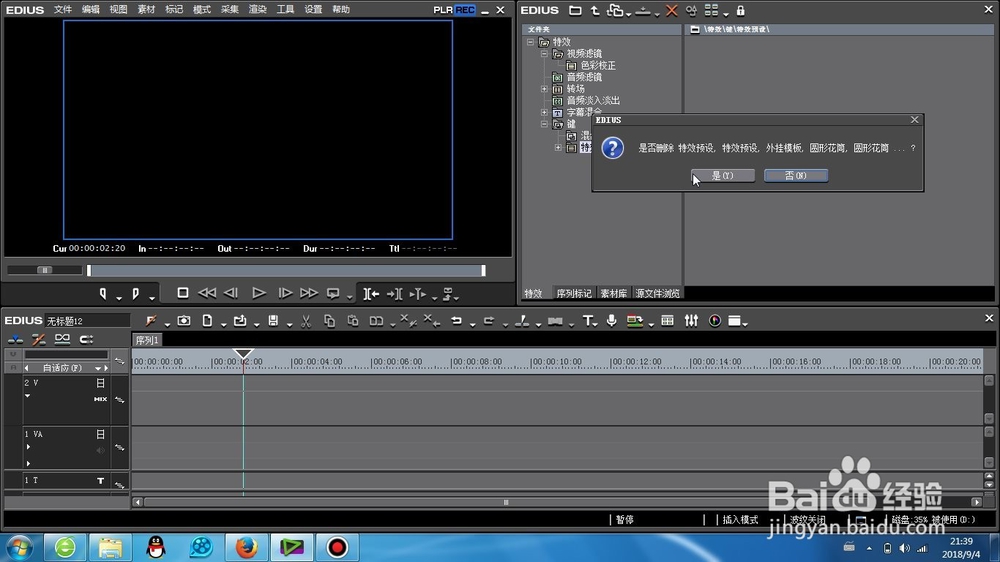Open the save project dropdown arrow
The image size is (1000, 562).
[289, 324]
